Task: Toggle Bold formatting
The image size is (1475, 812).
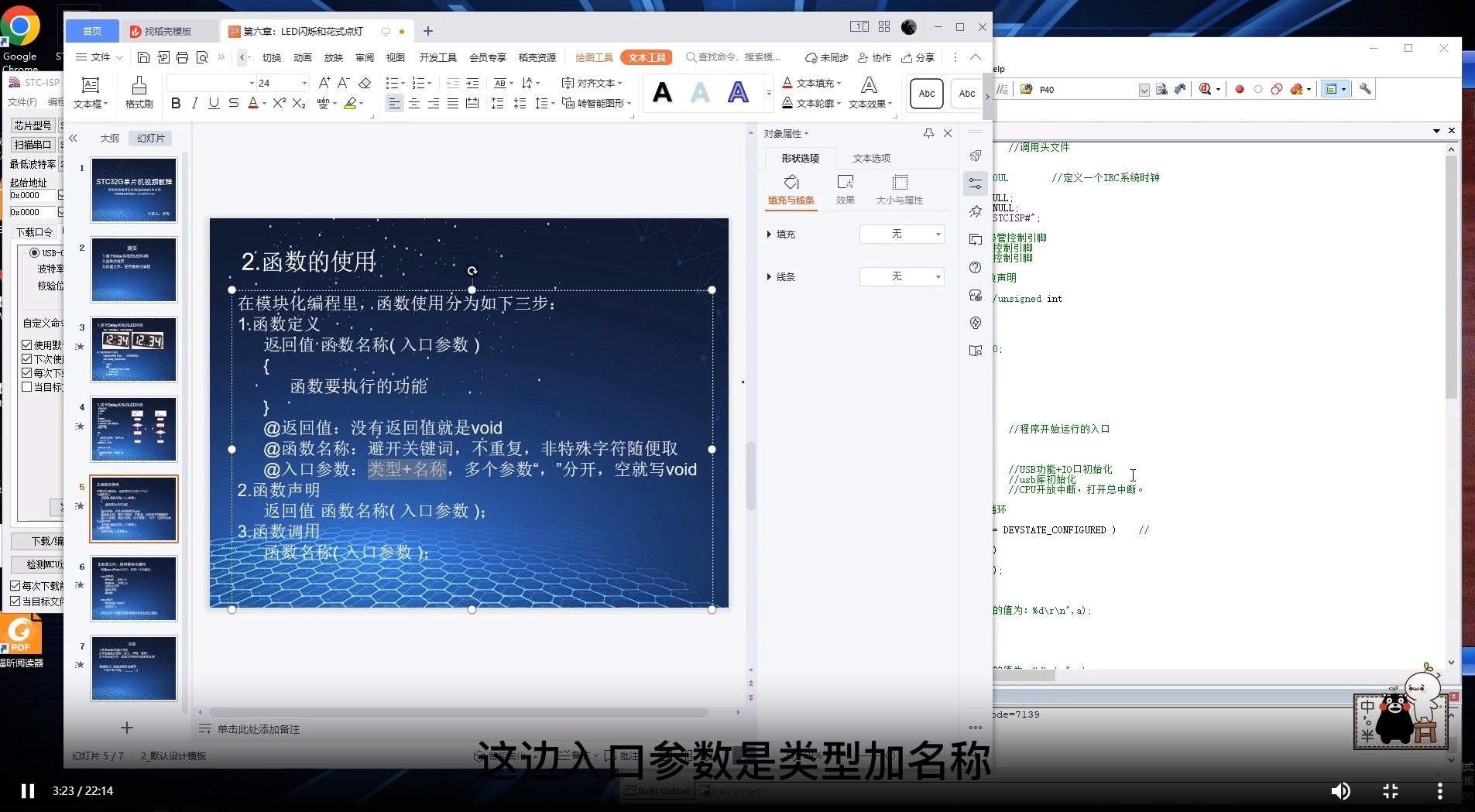Action: coord(176,103)
